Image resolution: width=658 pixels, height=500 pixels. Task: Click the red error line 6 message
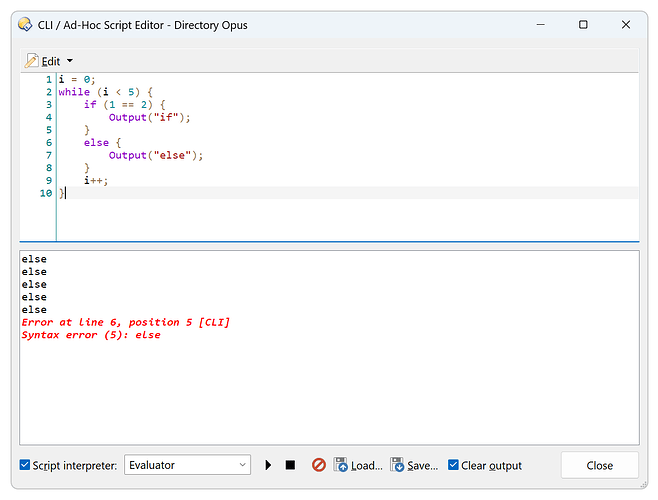pyautogui.click(x=125, y=322)
